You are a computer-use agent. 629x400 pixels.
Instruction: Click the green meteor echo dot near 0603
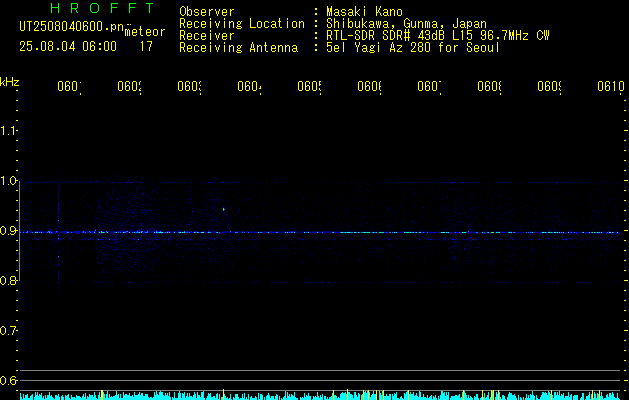223,209
